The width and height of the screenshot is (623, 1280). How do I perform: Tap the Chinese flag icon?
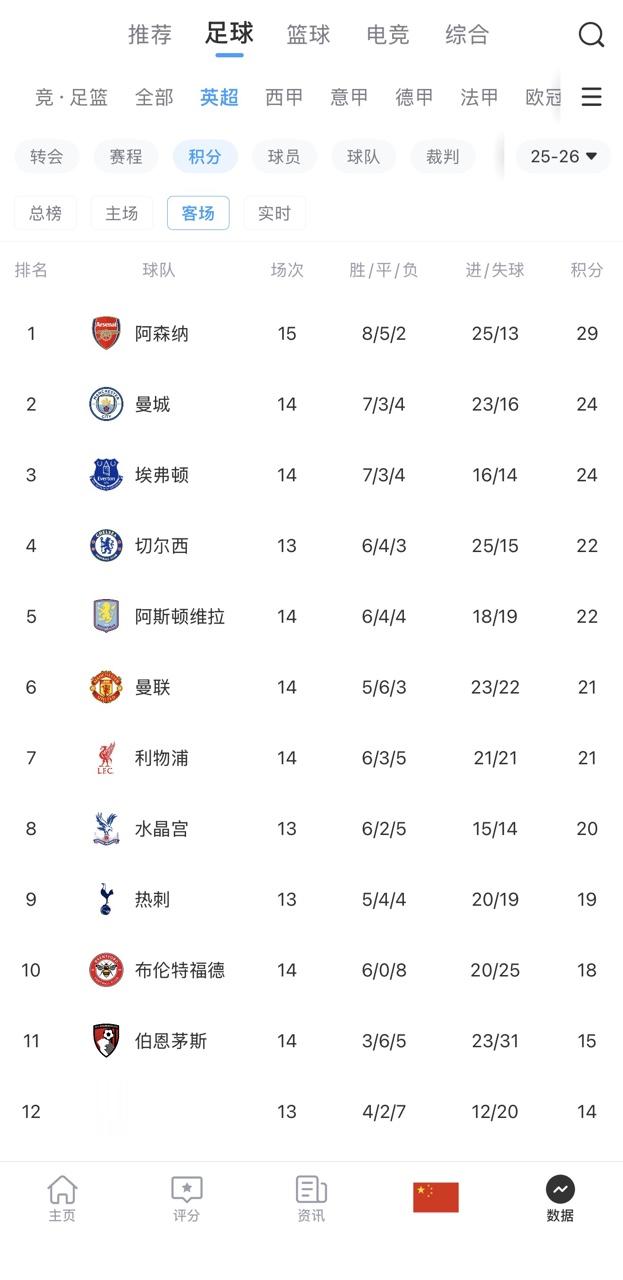(436, 1197)
